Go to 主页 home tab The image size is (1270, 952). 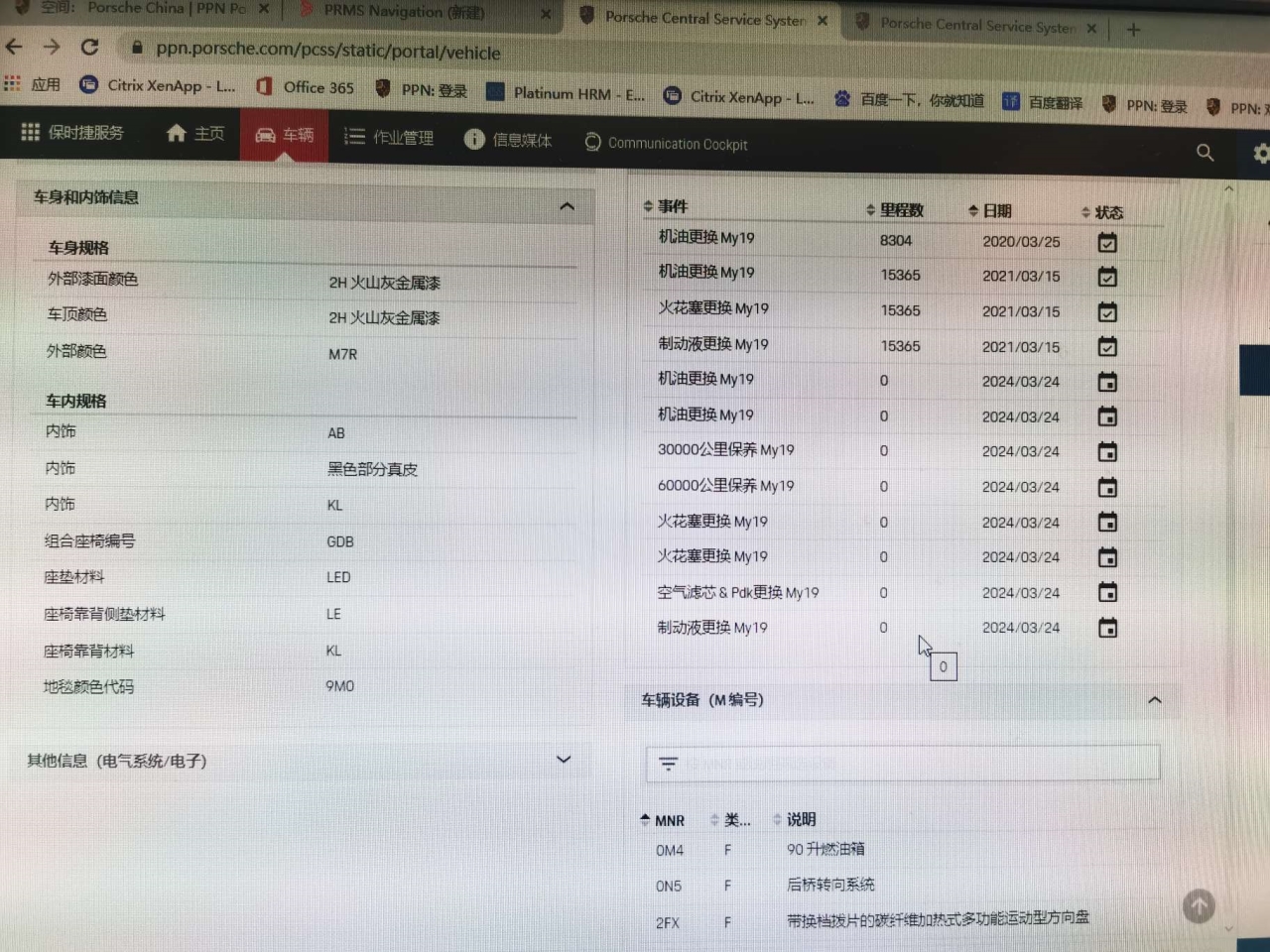click(x=195, y=133)
